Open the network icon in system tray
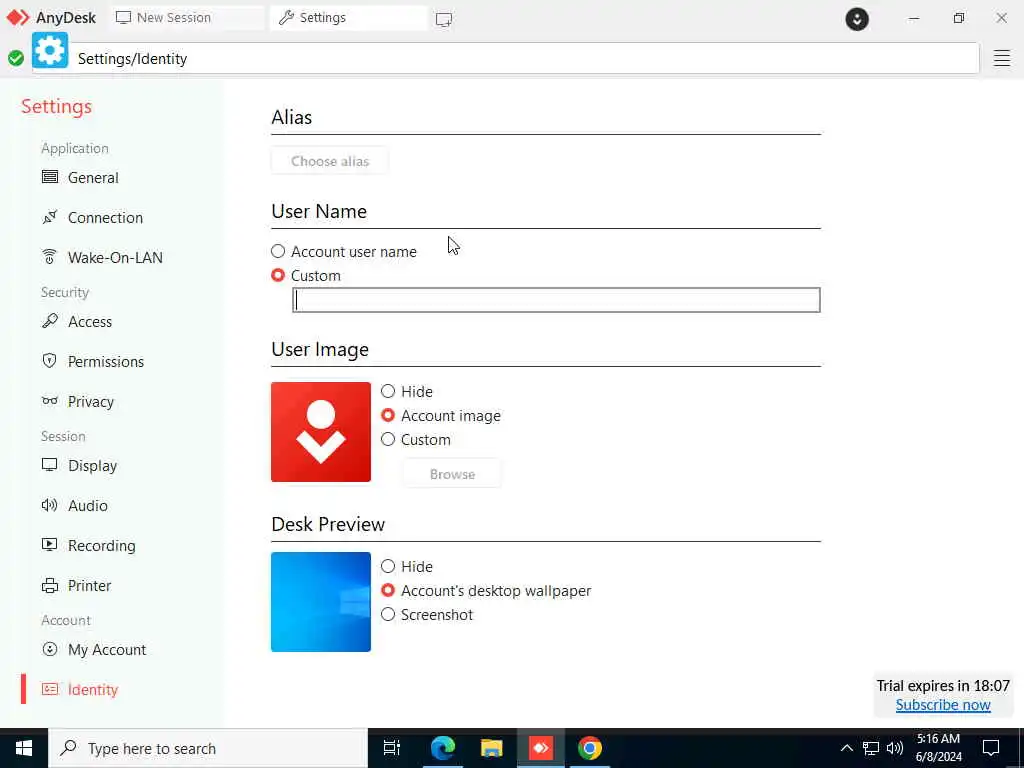1024x768 pixels. pos(871,748)
